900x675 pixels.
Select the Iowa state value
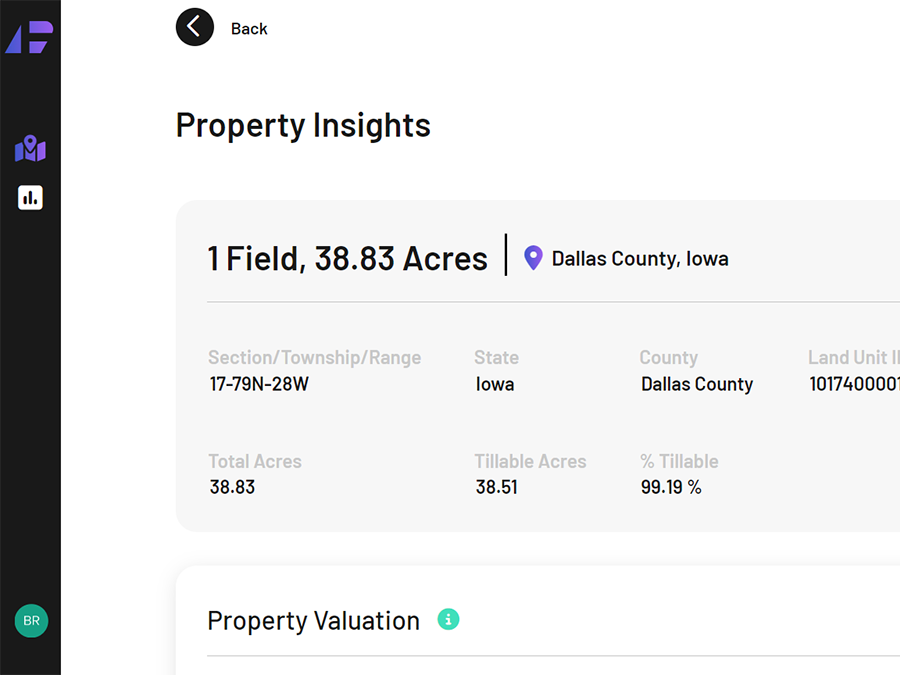pyautogui.click(x=495, y=384)
